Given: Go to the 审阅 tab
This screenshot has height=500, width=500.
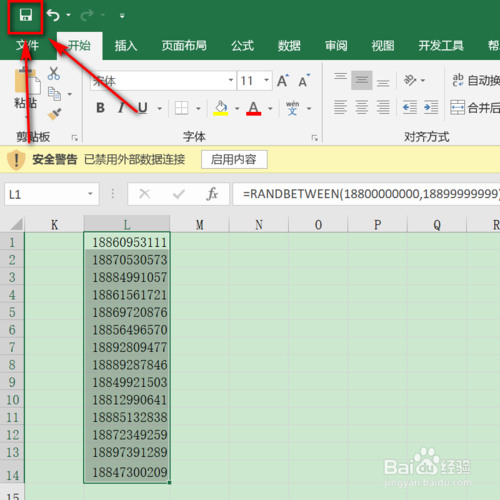Looking at the screenshot, I should [x=336, y=46].
